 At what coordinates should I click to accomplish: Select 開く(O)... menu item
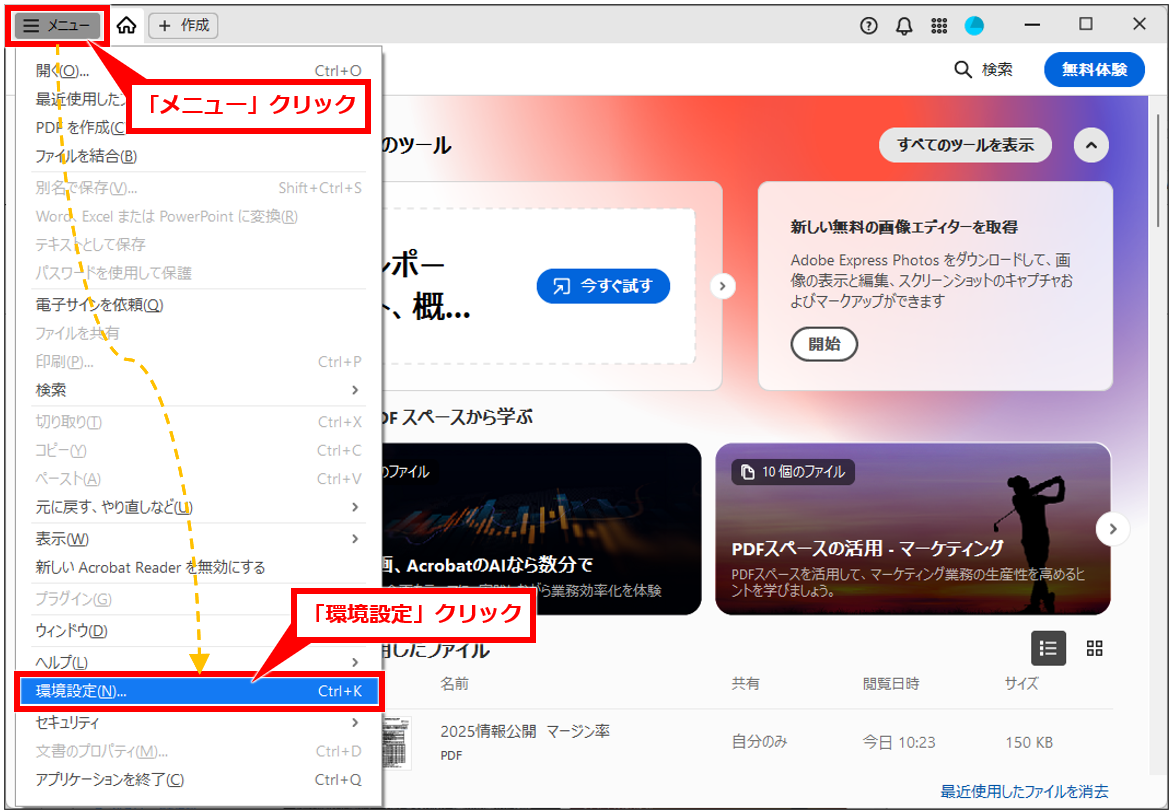coord(198,71)
